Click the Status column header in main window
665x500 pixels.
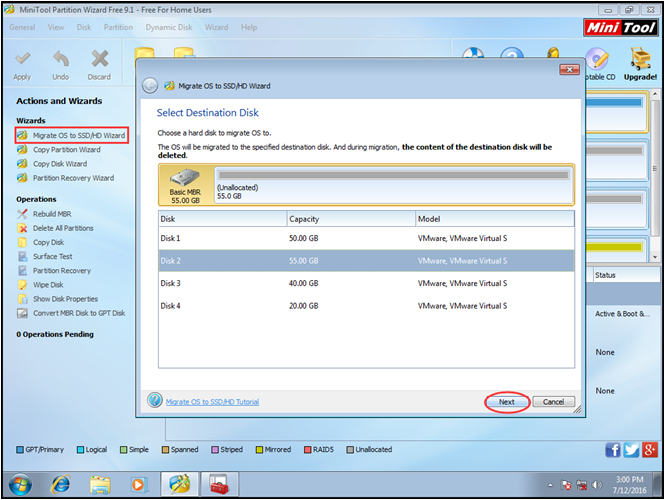(x=626, y=275)
